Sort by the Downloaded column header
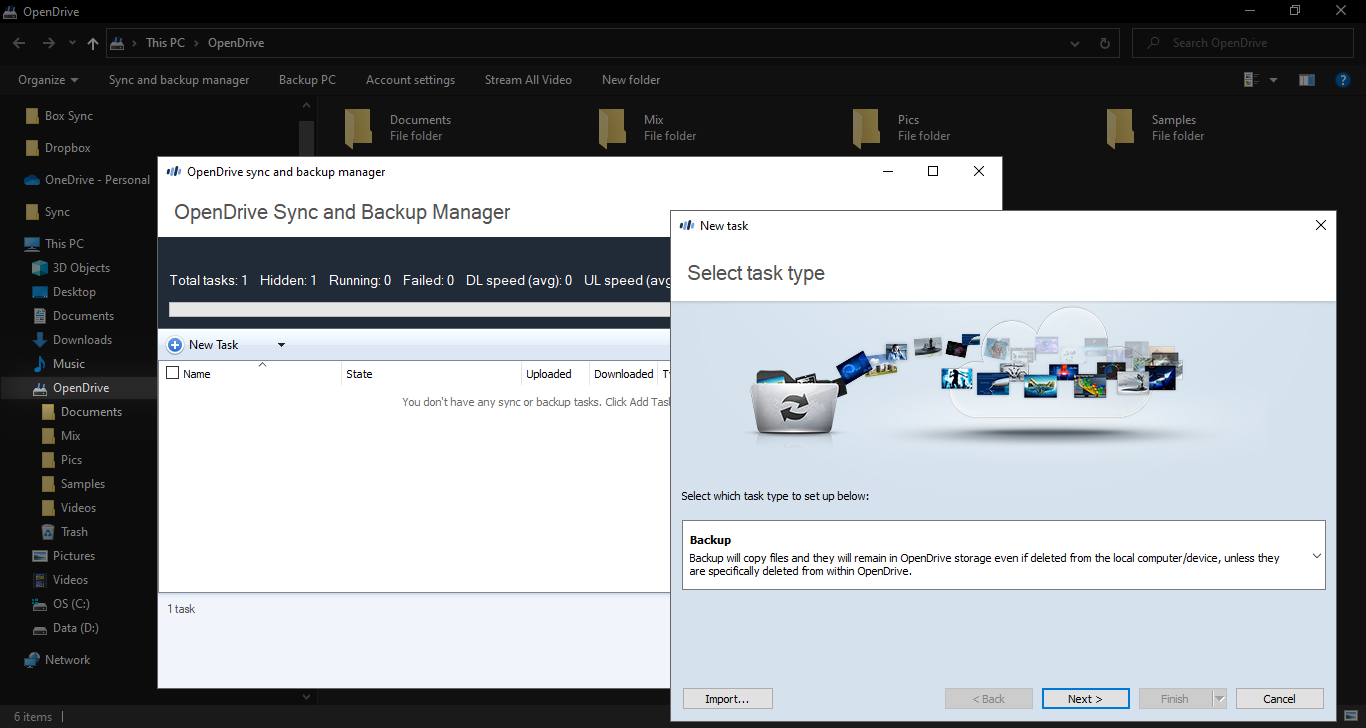 tap(623, 374)
